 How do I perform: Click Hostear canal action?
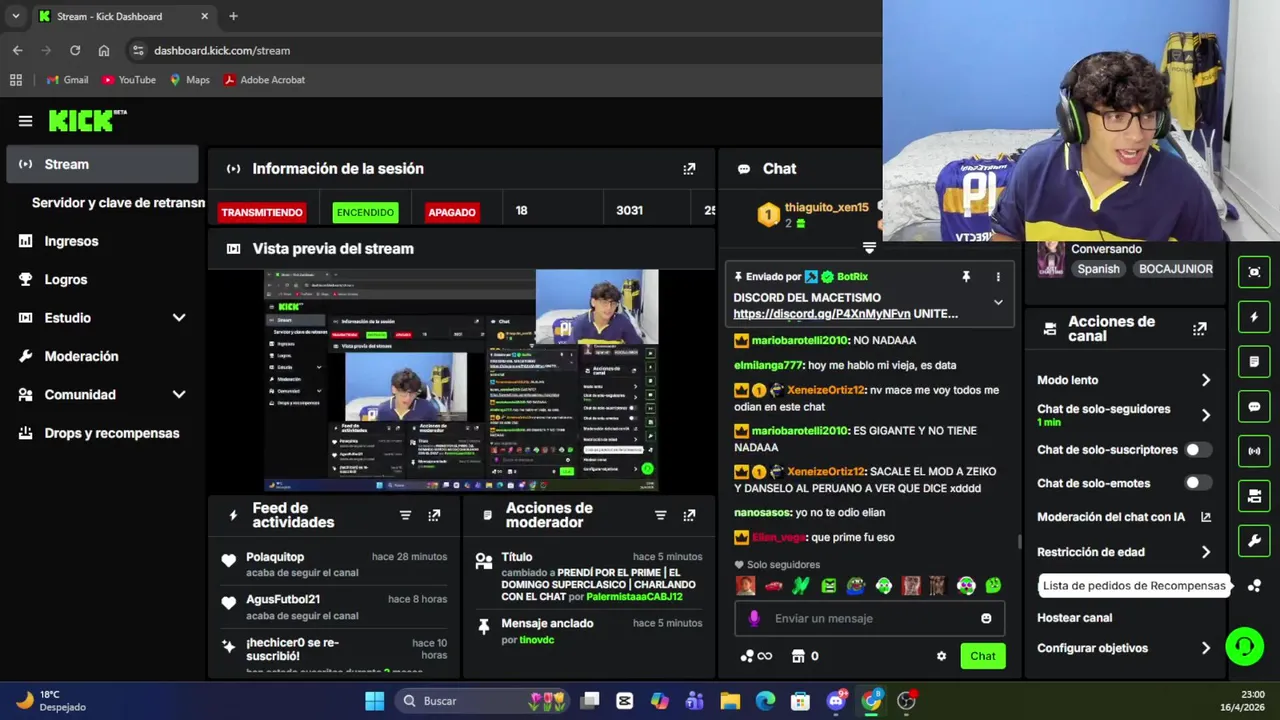pos(1074,618)
